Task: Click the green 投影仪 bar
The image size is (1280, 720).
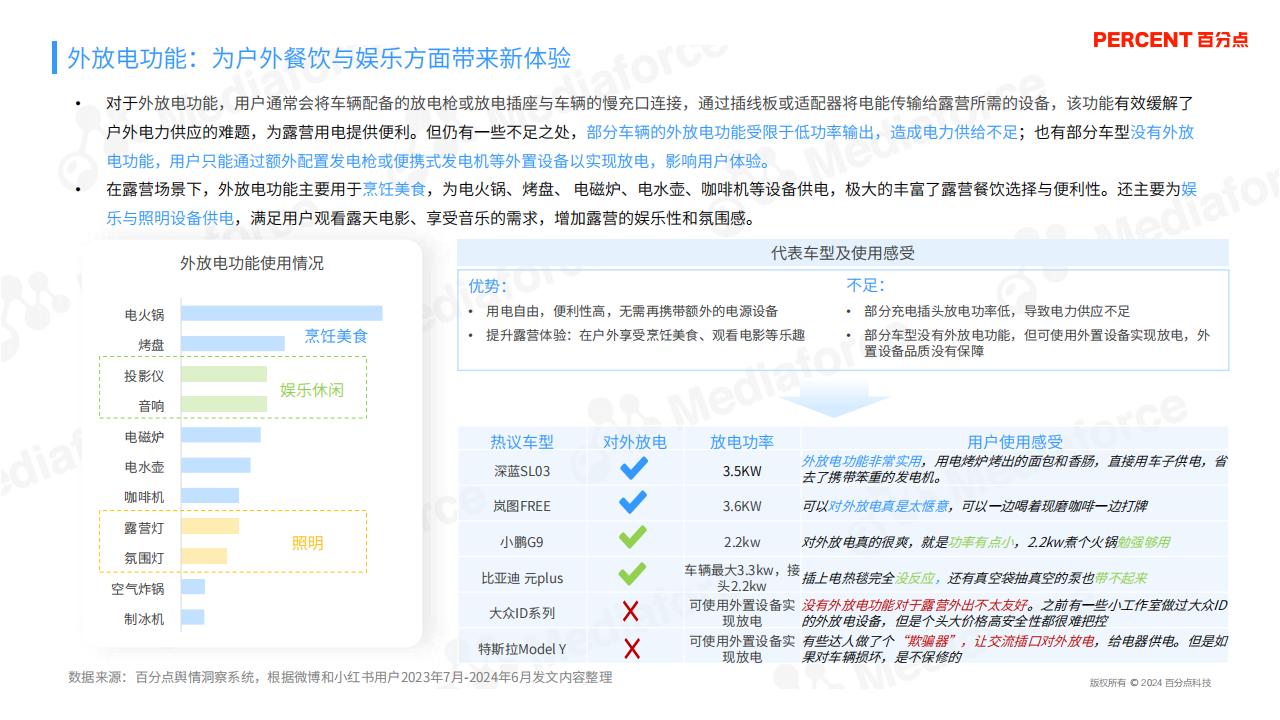Action: coord(223,374)
